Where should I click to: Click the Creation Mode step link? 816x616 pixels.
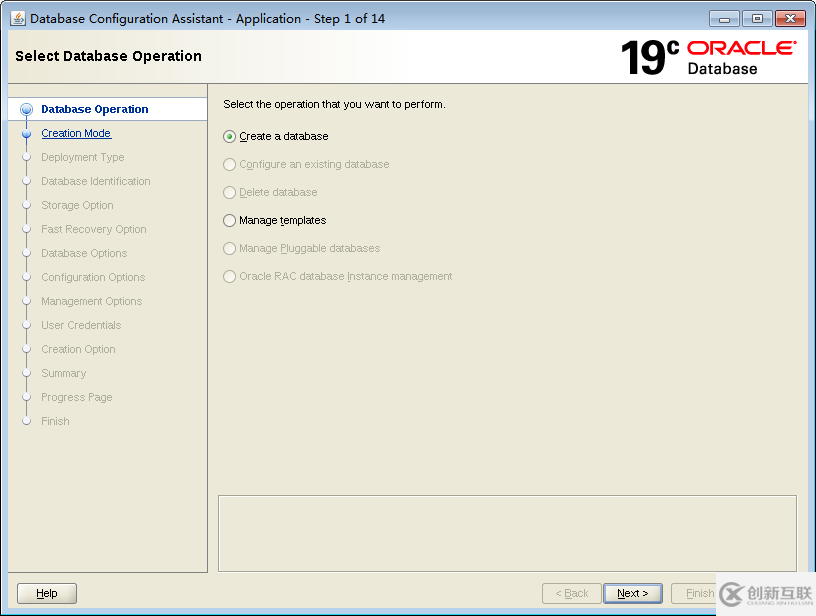[76, 133]
